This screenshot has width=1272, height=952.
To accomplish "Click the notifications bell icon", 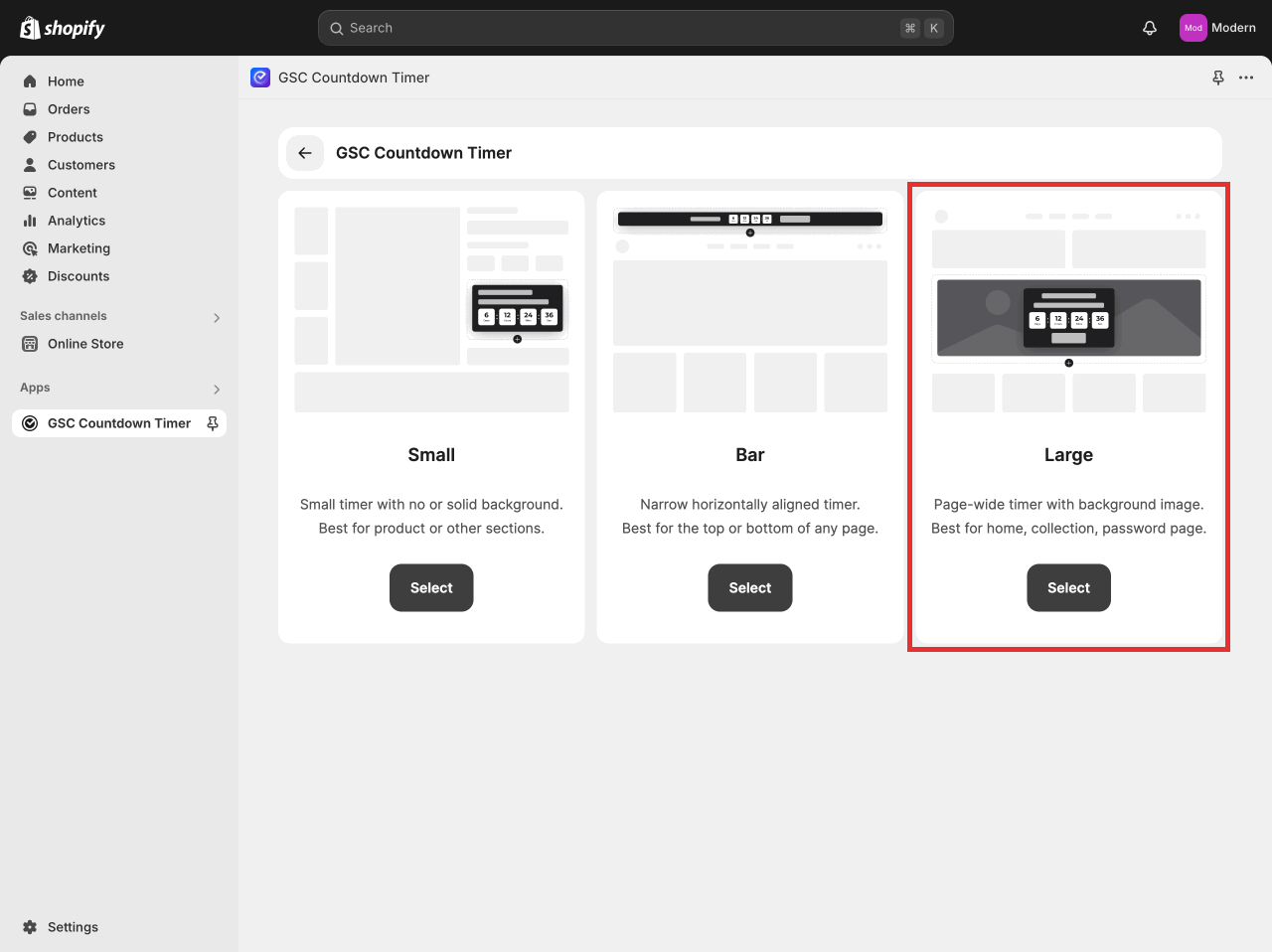I will 1149,28.
